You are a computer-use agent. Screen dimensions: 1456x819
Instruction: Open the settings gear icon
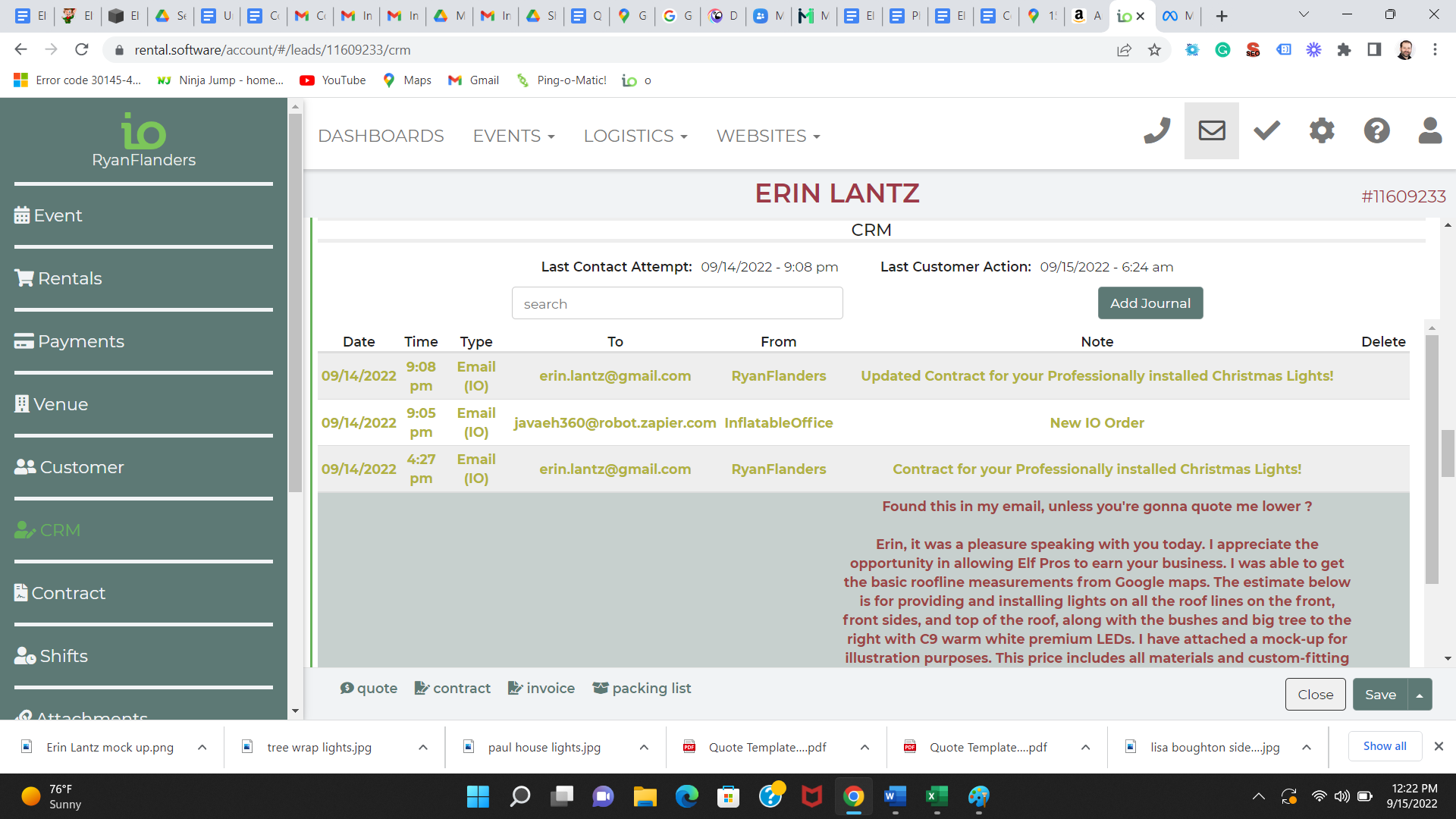(x=1322, y=131)
